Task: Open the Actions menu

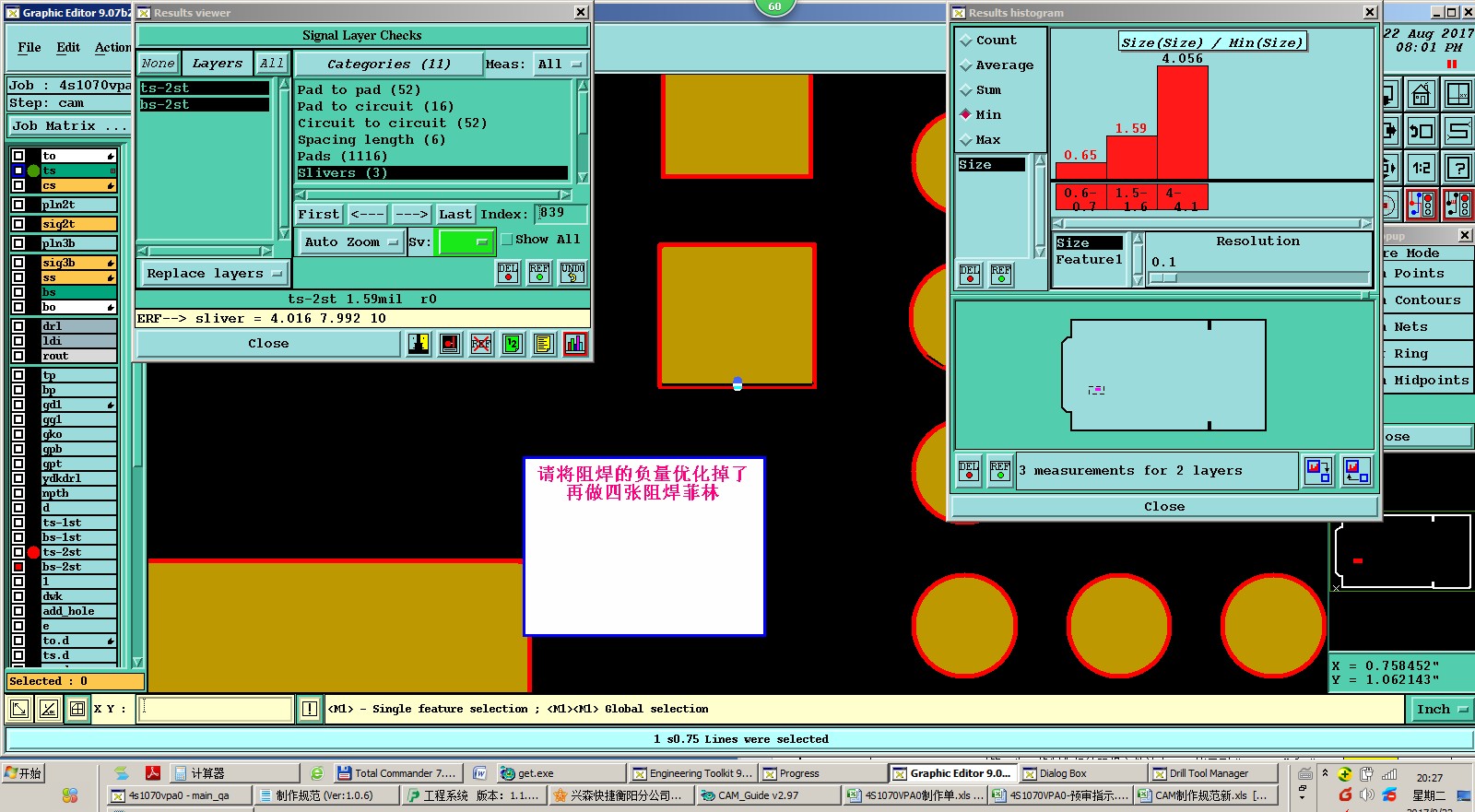Action: [x=113, y=47]
